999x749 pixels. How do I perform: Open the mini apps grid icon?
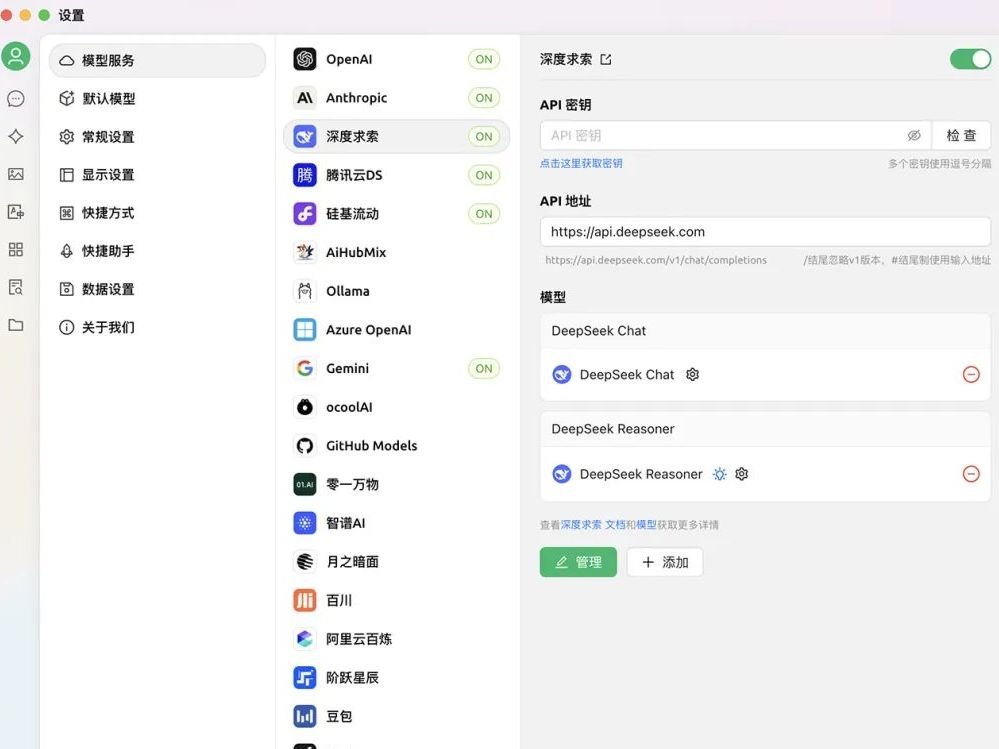tap(16, 249)
